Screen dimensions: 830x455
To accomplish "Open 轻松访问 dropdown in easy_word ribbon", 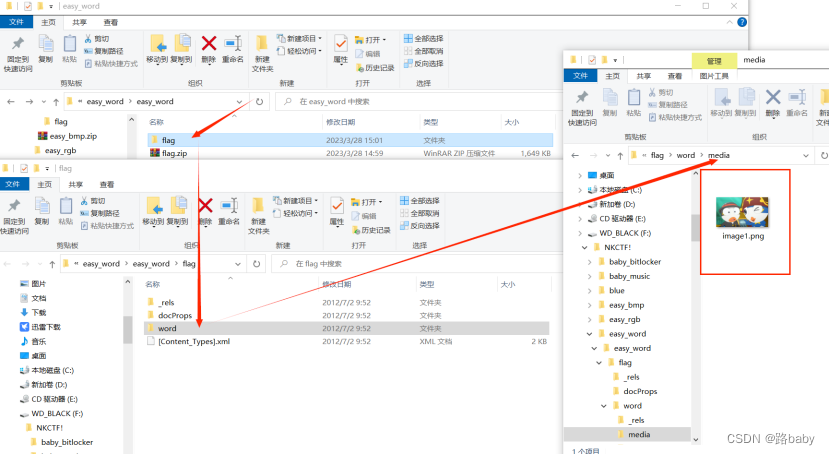I will coord(299,51).
